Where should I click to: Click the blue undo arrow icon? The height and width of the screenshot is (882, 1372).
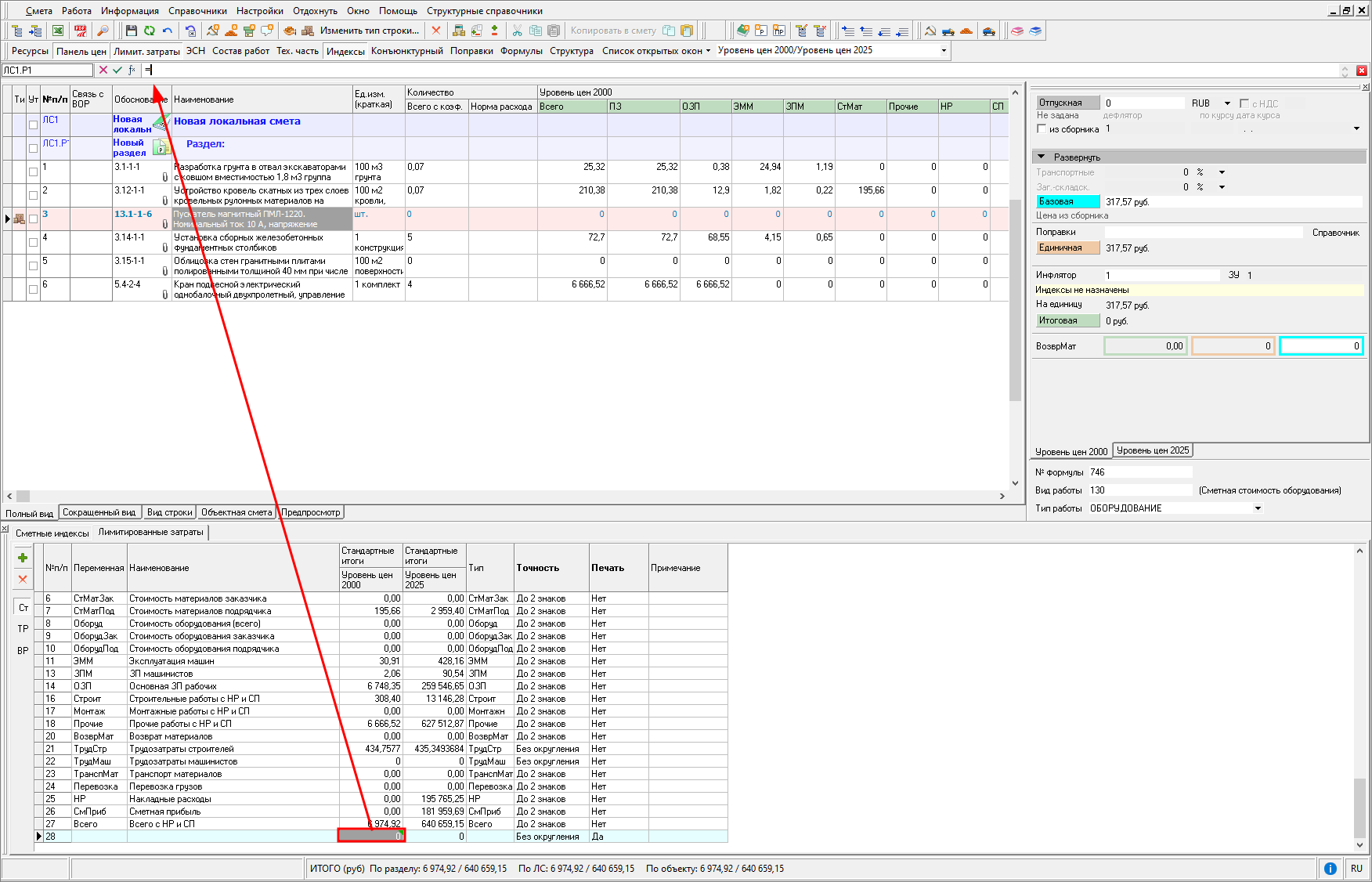click(x=168, y=31)
